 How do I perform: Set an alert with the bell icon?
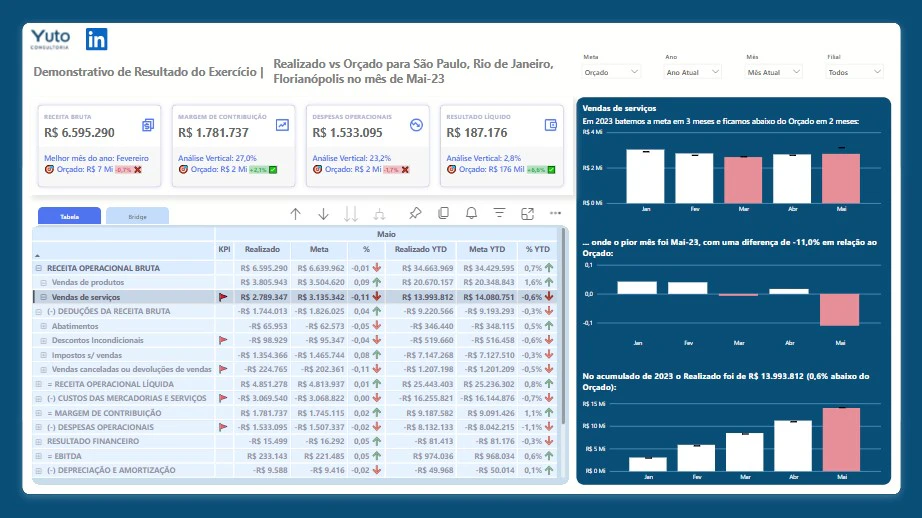[471, 213]
